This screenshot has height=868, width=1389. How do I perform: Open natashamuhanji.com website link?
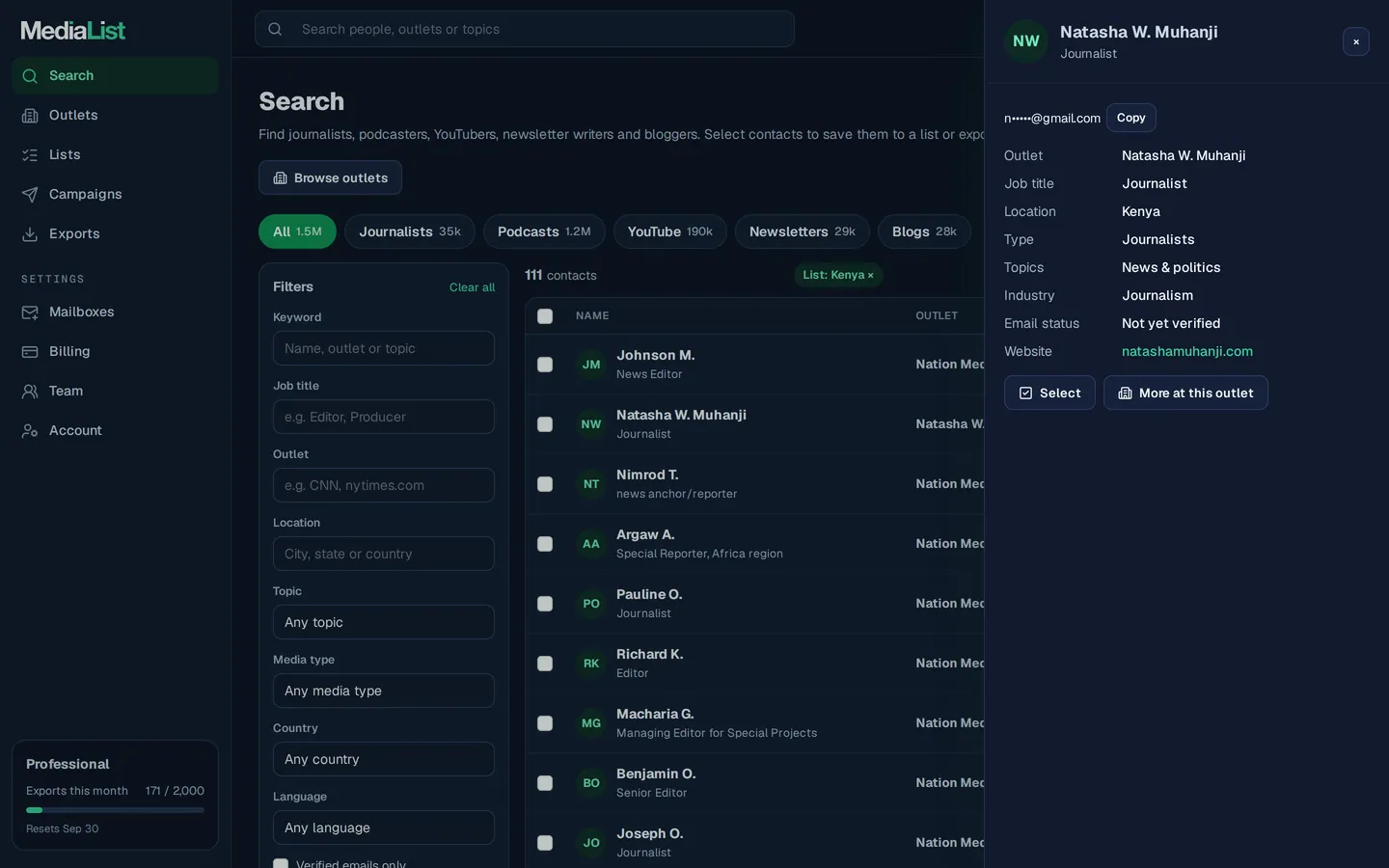[1187, 351]
